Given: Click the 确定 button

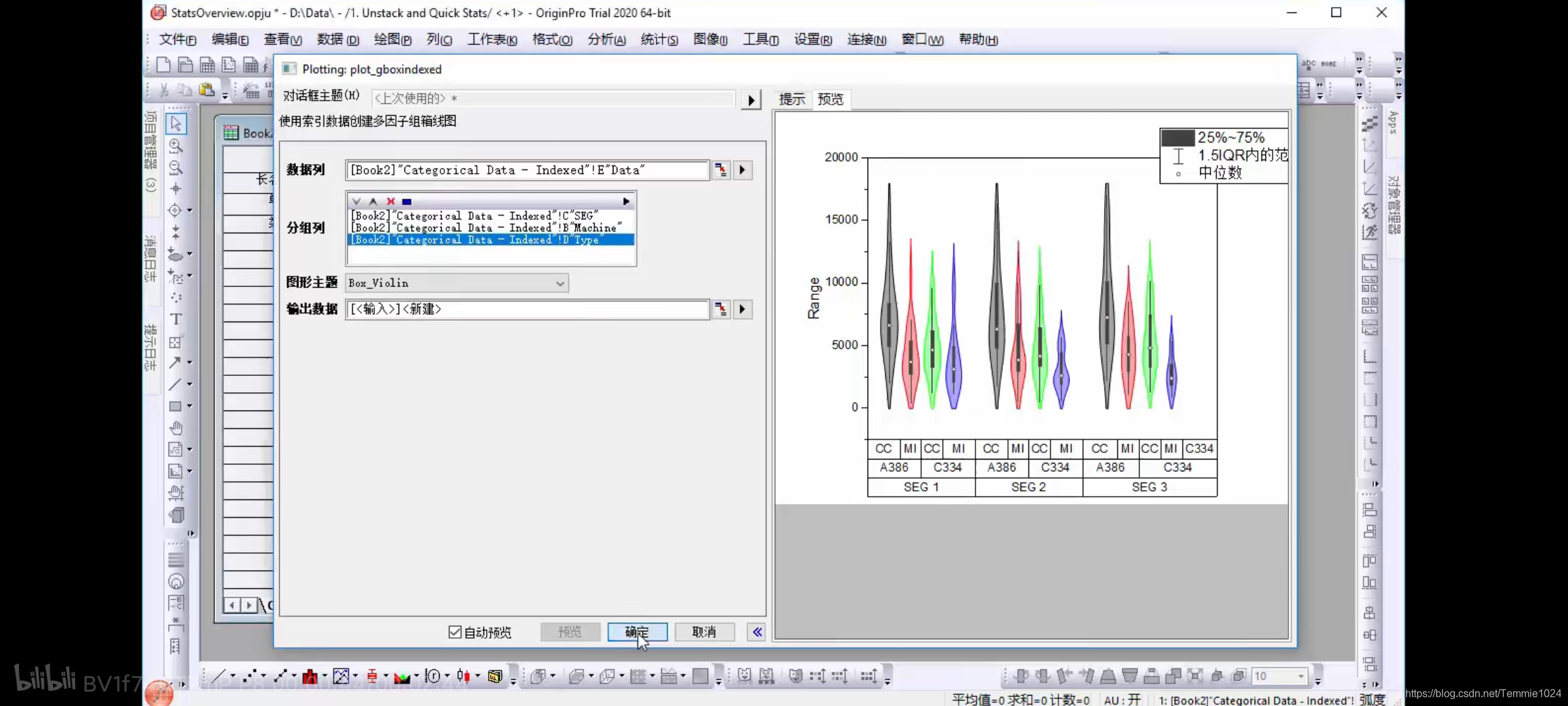Looking at the screenshot, I should 636,631.
